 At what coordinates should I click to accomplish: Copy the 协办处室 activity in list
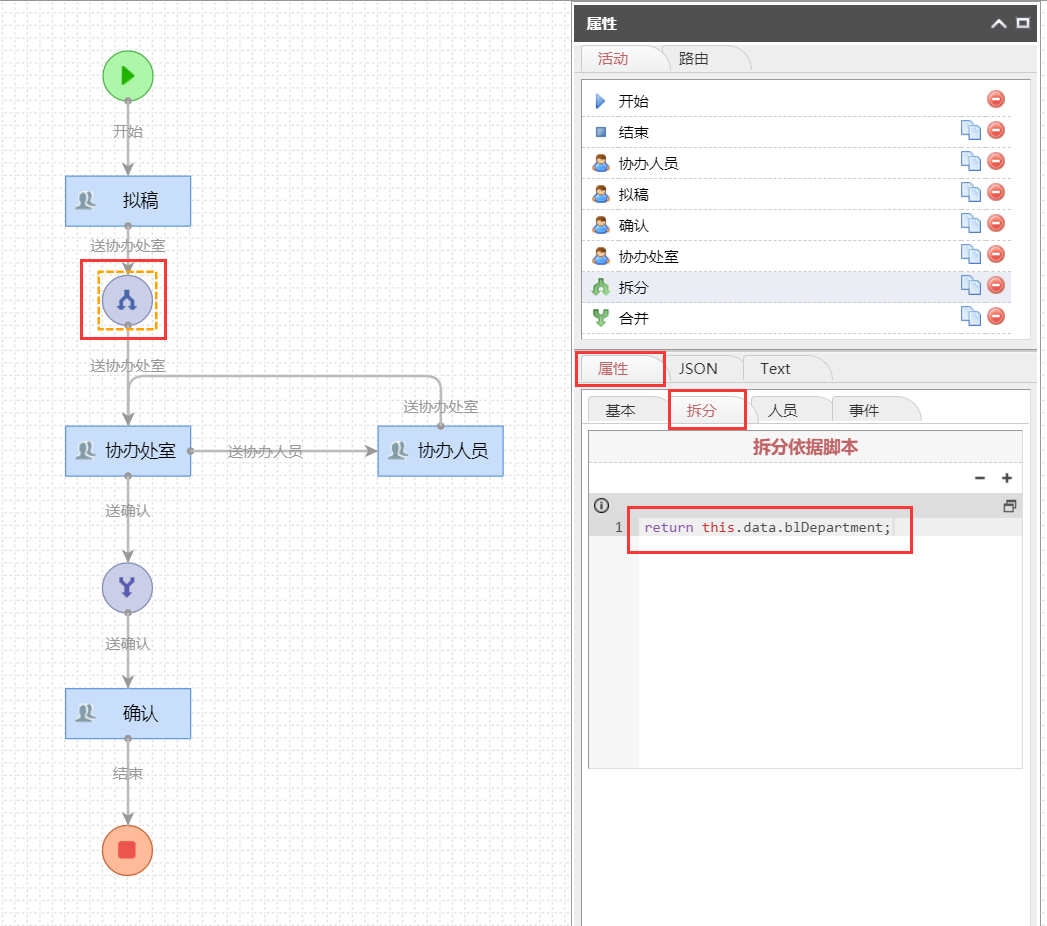point(970,254)
